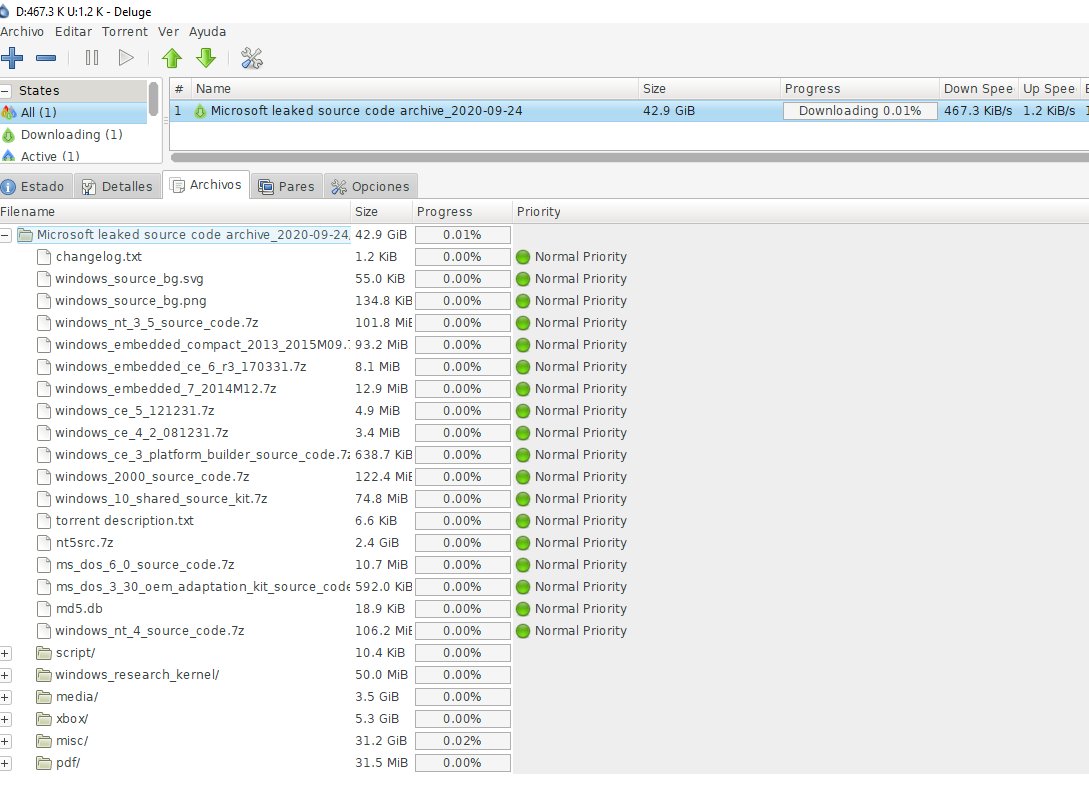Select the # column header
This screenshot has height=788, width=1089.
(x=179, y=89)
